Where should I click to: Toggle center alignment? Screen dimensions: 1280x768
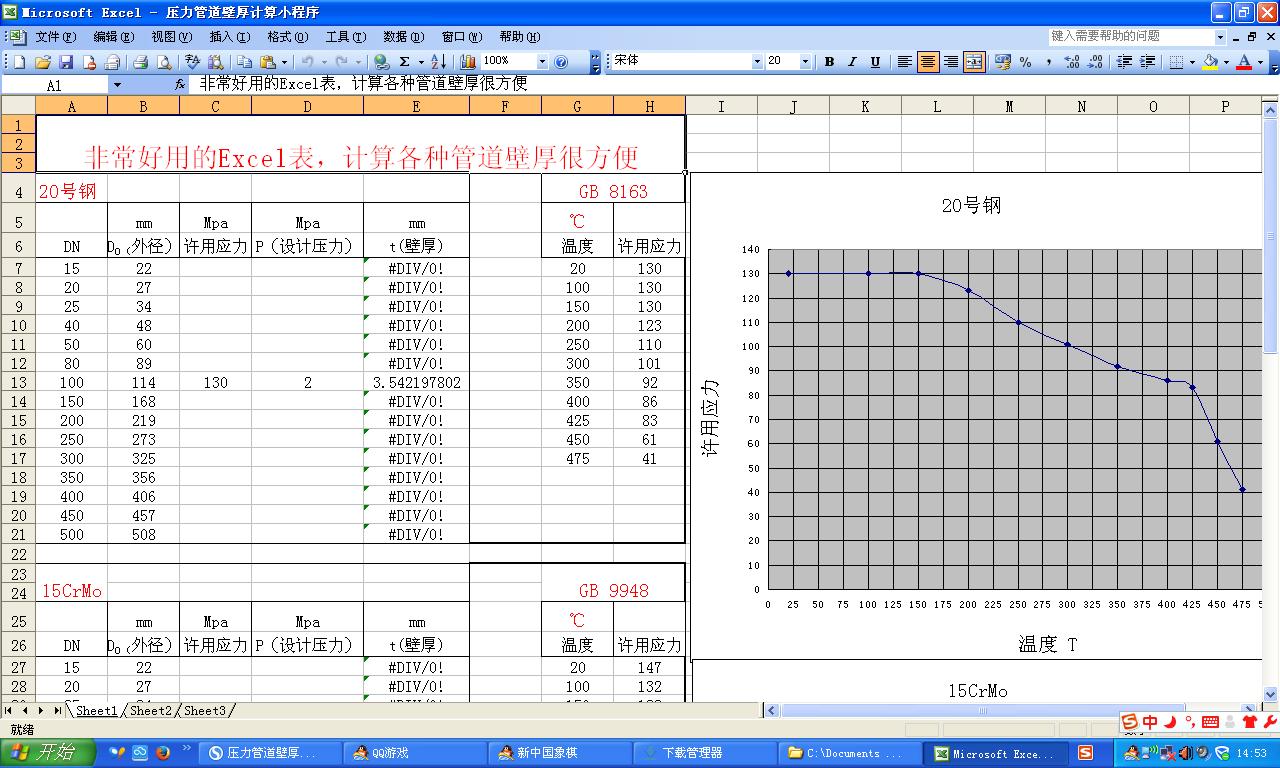point(928,62)
